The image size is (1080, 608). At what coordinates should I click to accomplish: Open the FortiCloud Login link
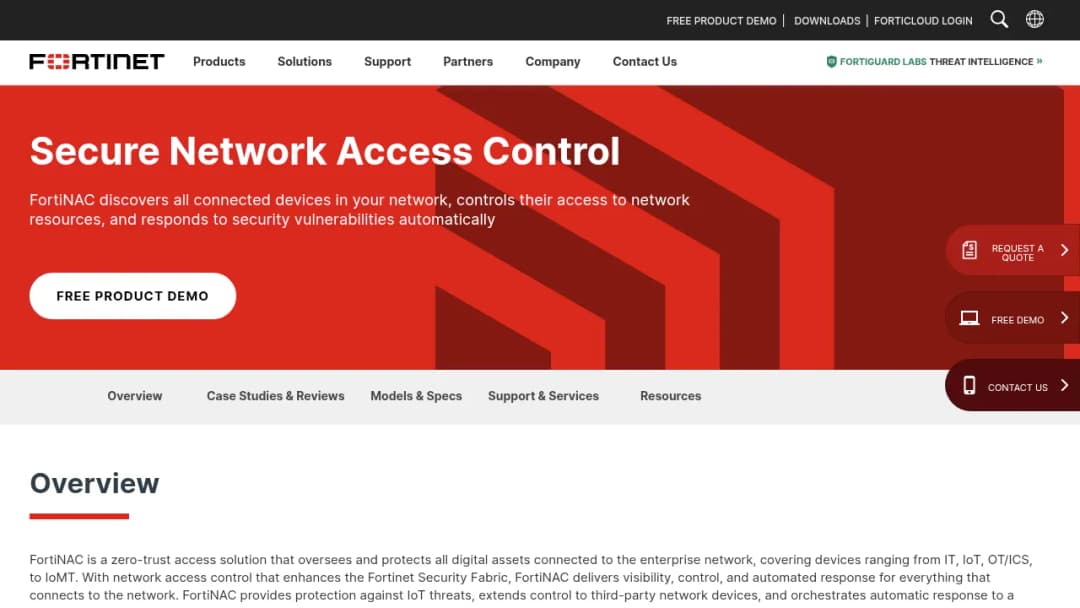coord(923,21)
